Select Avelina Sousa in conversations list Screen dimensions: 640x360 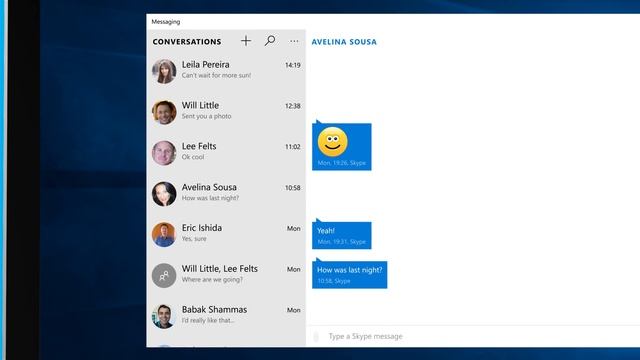tap(226, 193)
